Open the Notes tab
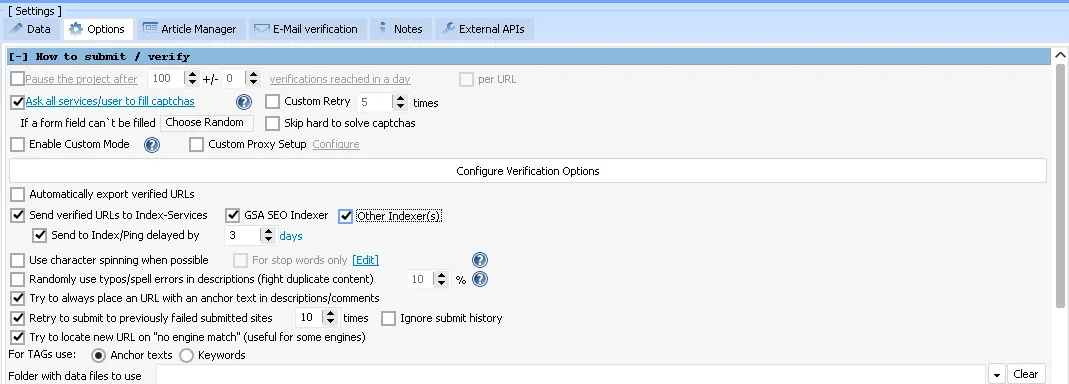Image resolution: width=1069 pixels, height=384 pixels. (401, 29)
